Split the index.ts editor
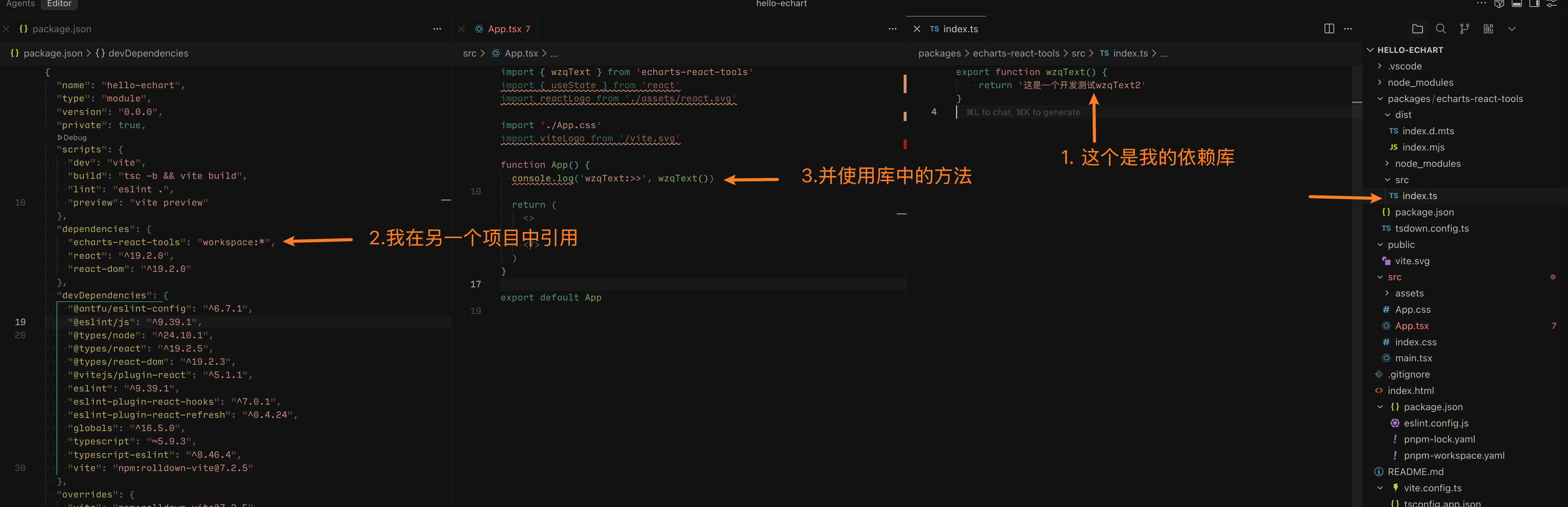This screenshot has width=1568, height=507. (x=1329, y=29)
